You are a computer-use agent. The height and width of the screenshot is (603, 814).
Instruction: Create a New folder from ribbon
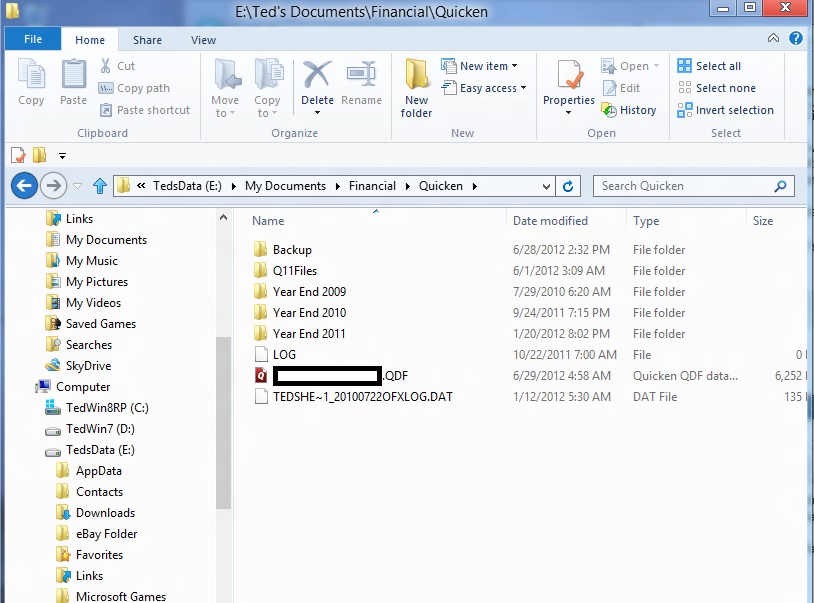(417, 86)
